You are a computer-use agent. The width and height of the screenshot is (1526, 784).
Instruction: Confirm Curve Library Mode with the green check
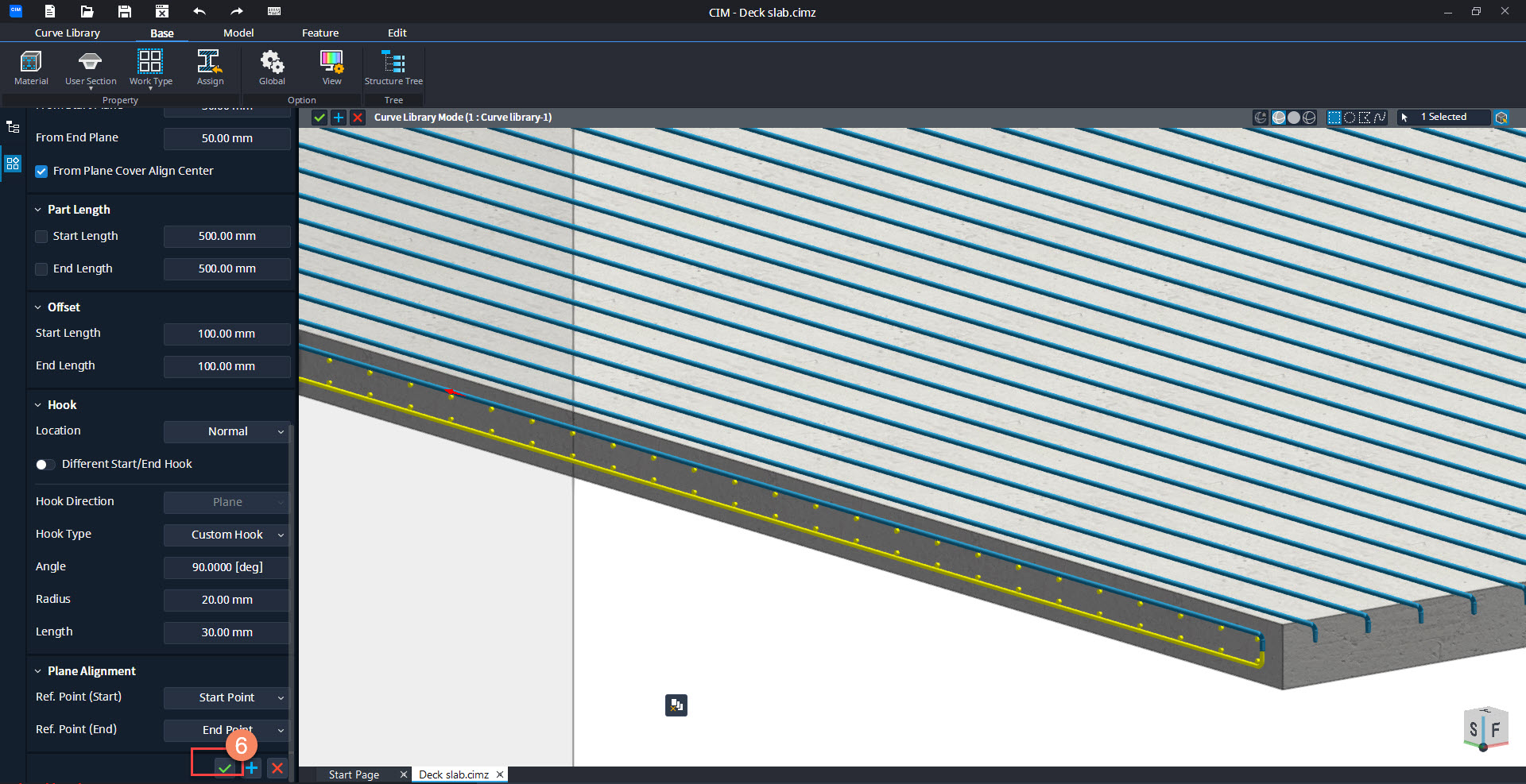click(x=320, y=118)
